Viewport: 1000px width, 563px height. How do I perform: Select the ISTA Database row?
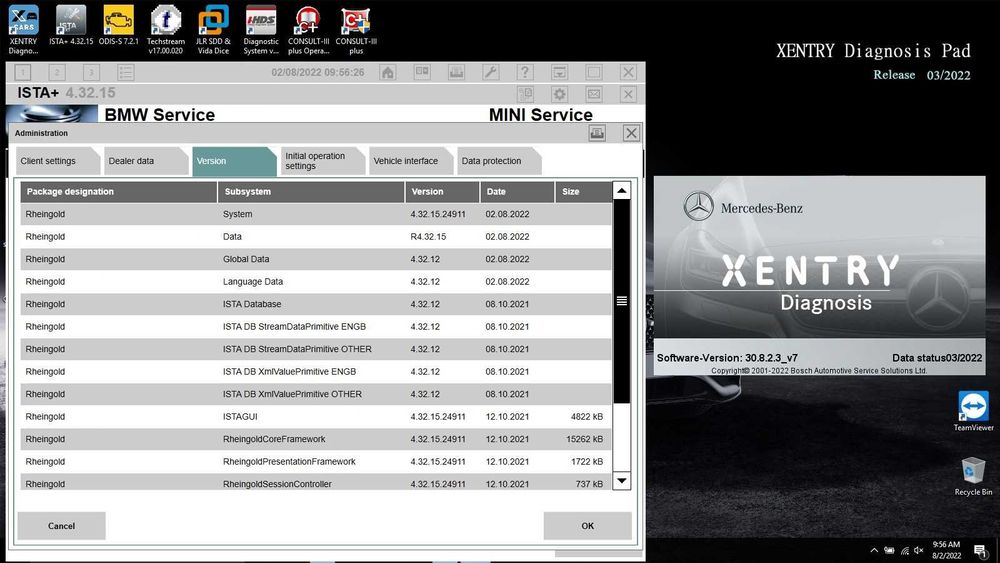pos(316,304)
